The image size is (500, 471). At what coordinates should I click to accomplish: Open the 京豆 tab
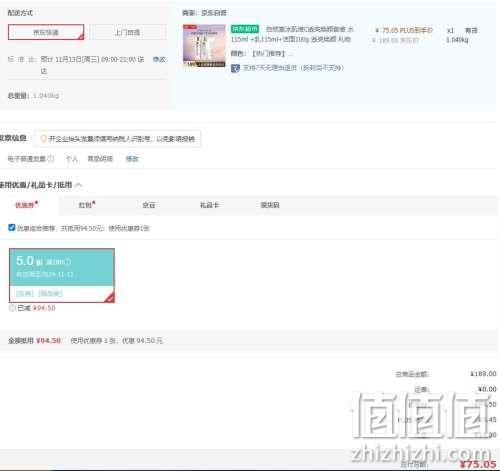tap(149, 205)
